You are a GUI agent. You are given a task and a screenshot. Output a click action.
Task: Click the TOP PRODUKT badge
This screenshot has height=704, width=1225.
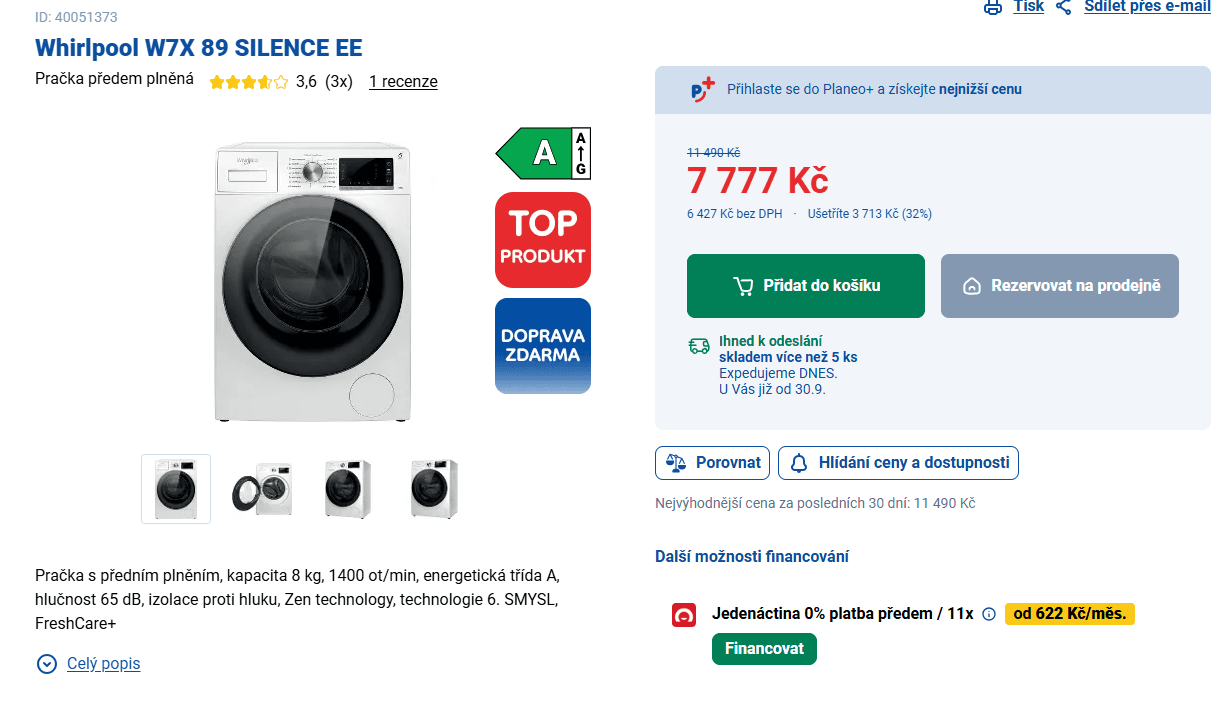(x=543, y=240)
